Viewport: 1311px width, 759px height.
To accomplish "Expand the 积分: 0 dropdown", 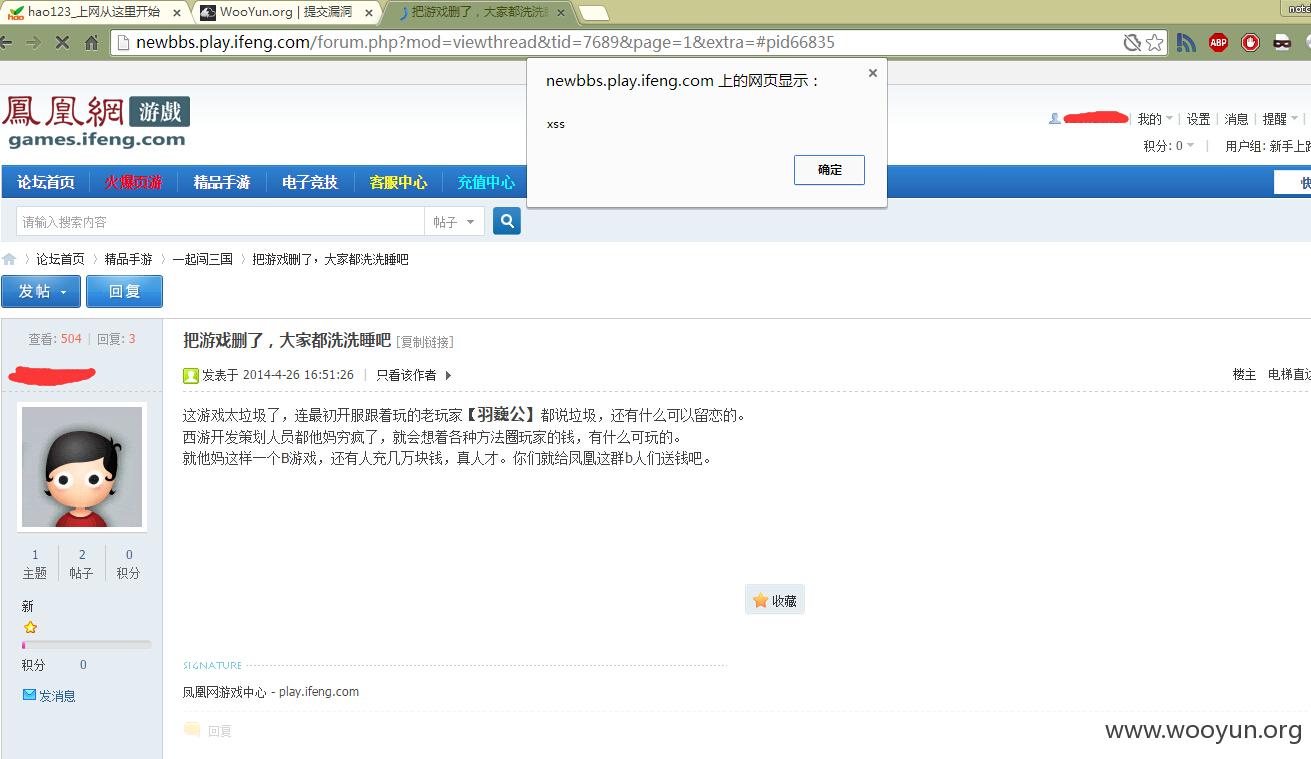I will pyautogui.click(x=1168, y=146).
